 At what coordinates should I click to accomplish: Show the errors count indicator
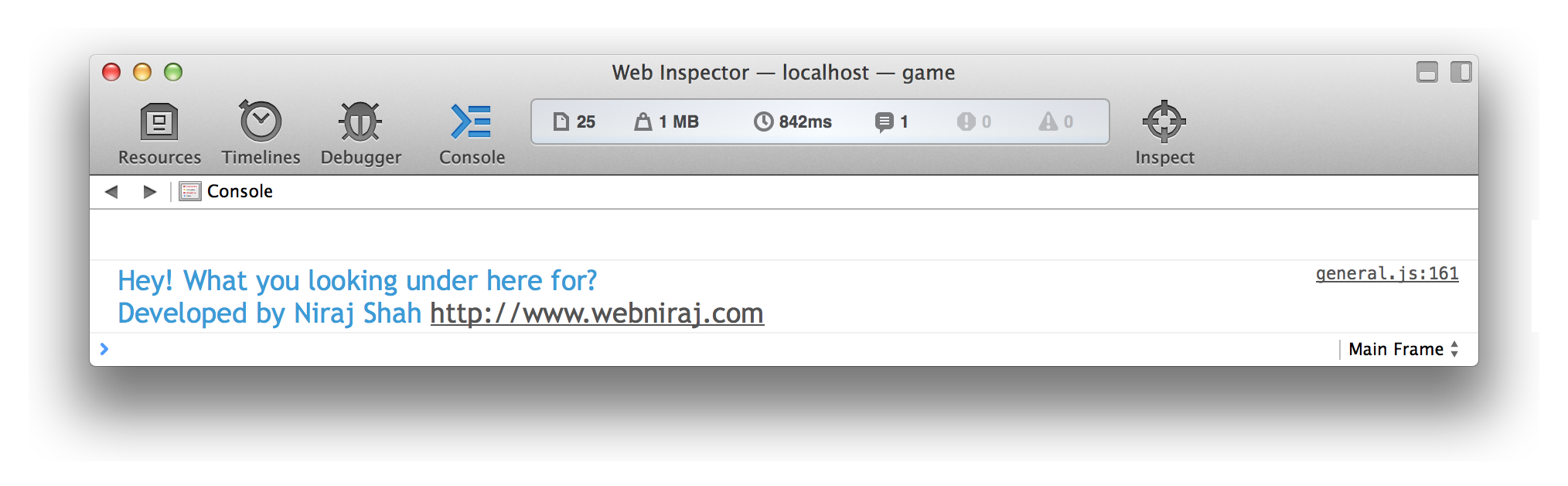click(x=974, y=122)
